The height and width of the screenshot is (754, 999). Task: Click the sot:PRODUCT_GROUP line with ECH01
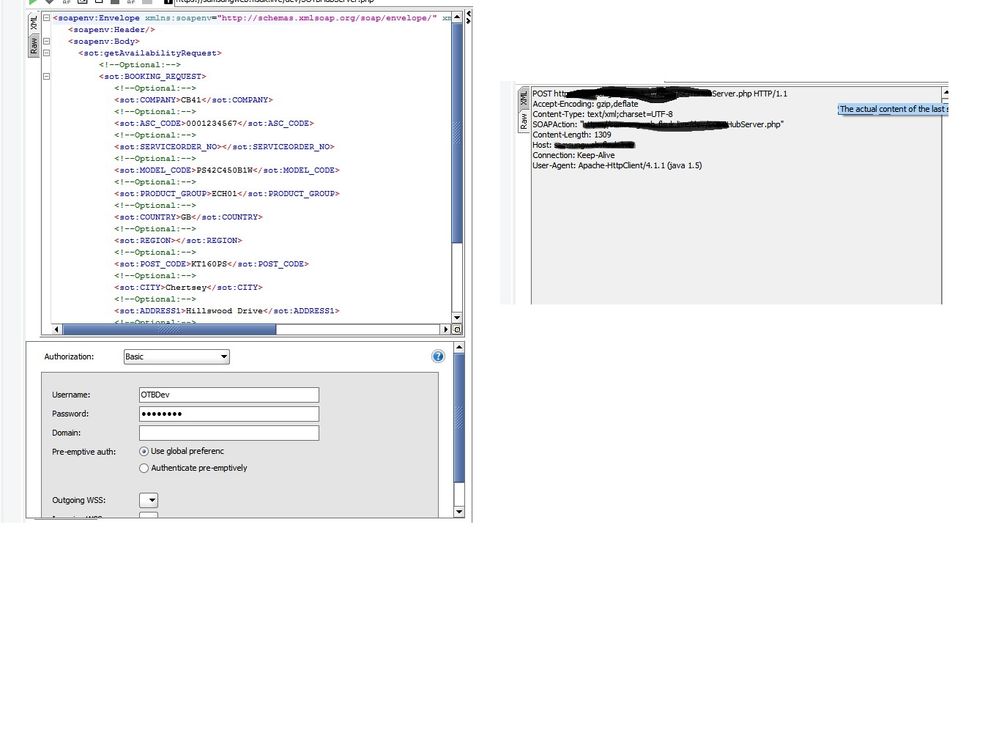(227, 194)
